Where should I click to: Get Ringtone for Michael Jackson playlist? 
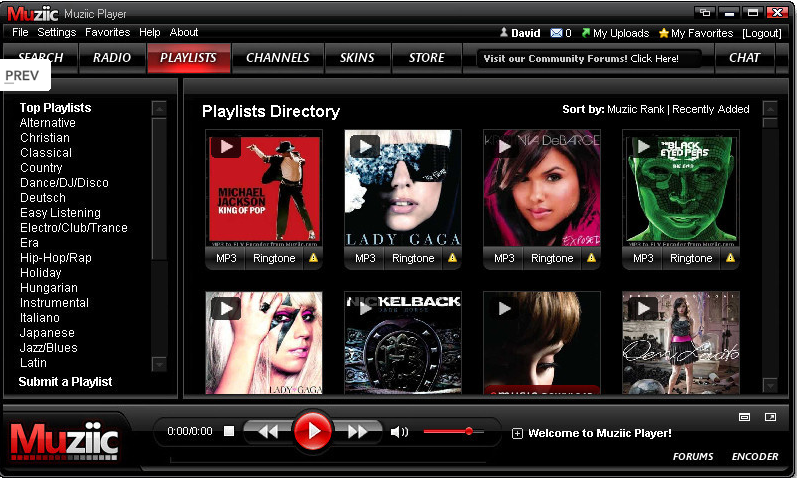click(274, 258)
